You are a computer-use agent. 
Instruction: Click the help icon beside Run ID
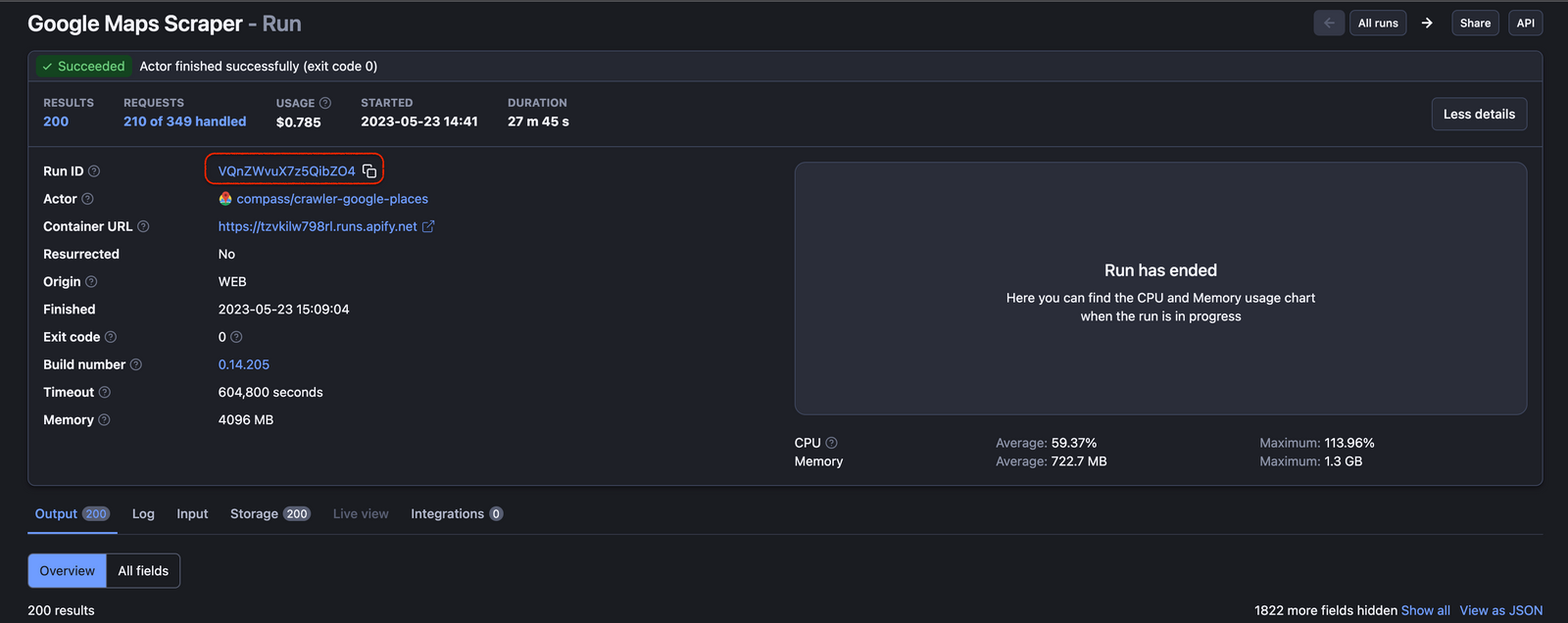click(x=94, y=171)
